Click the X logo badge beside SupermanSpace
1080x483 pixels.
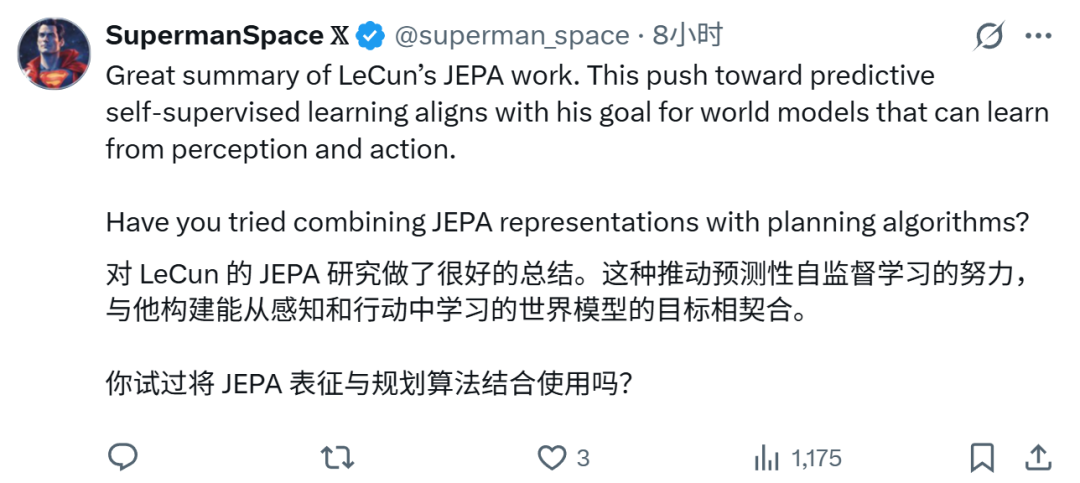341,36
